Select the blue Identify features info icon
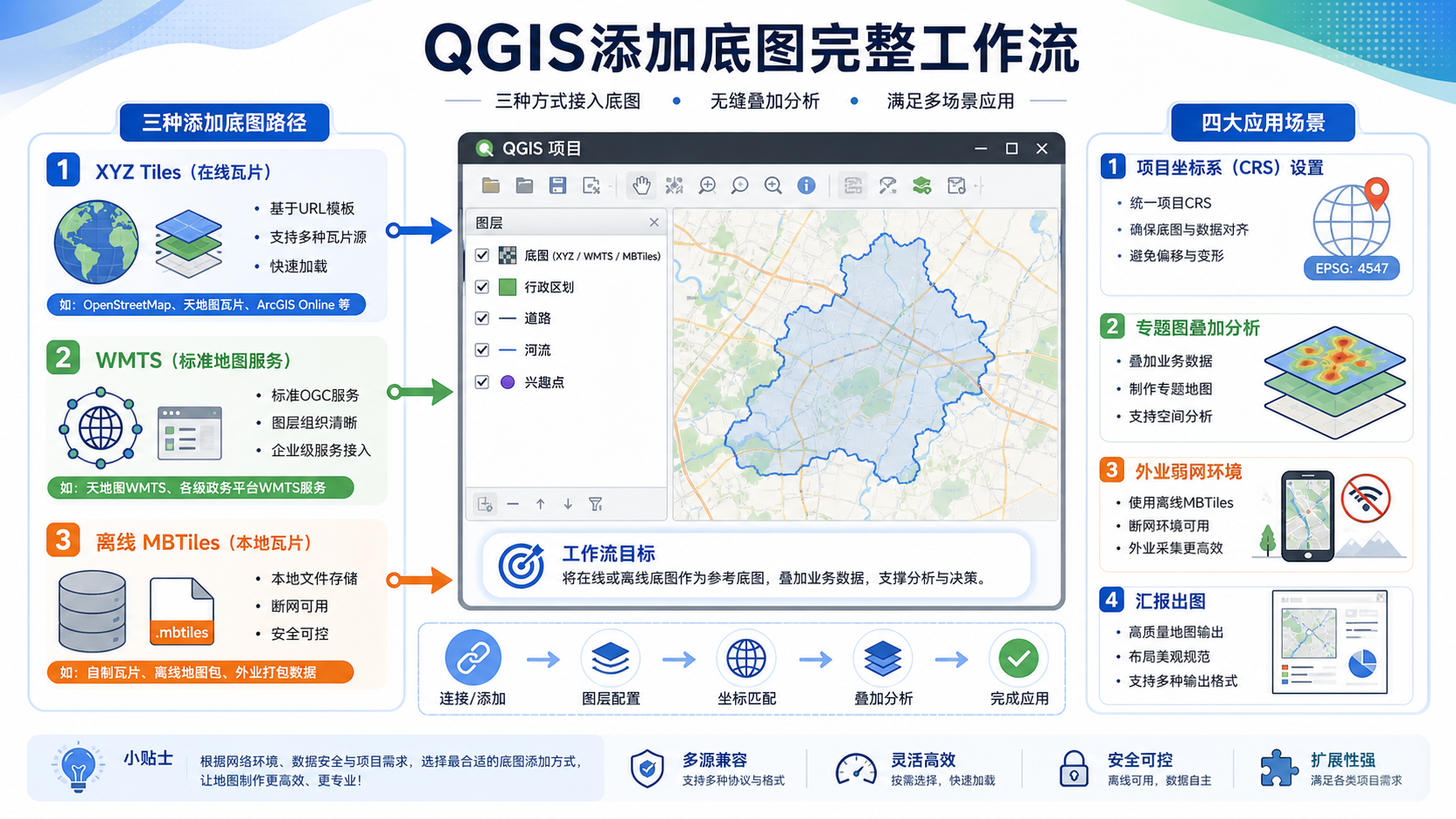This screenshot has width=1456, height=819. coord(806,185)
